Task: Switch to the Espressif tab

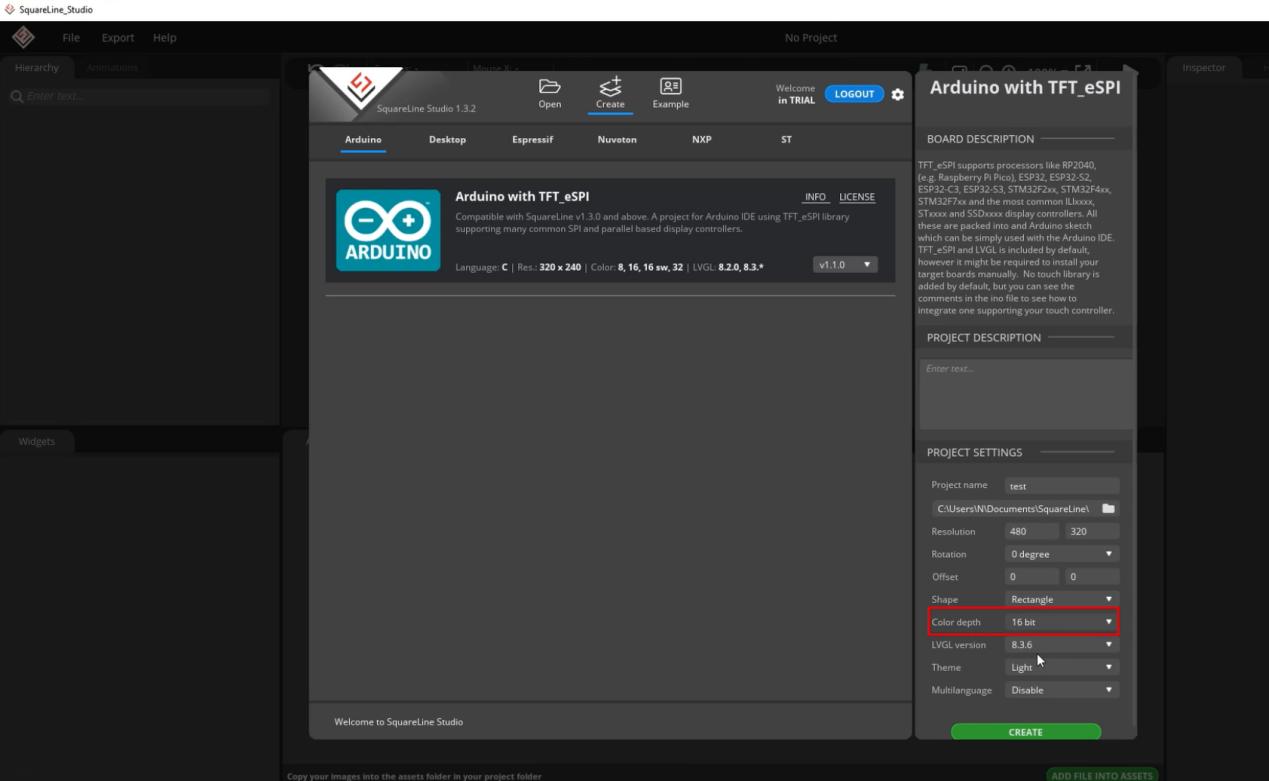Action: click(532, 140)
